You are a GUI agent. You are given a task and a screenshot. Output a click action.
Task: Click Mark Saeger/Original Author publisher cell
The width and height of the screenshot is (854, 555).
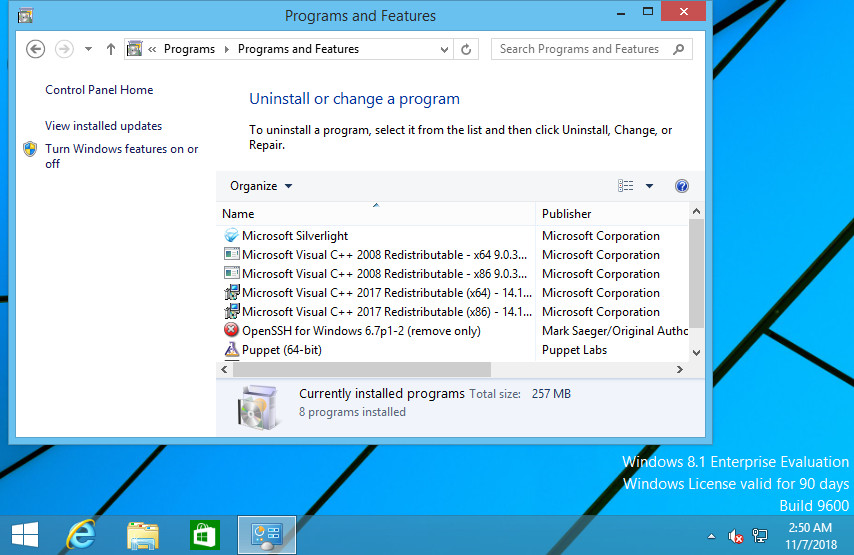tap(614, 331)
